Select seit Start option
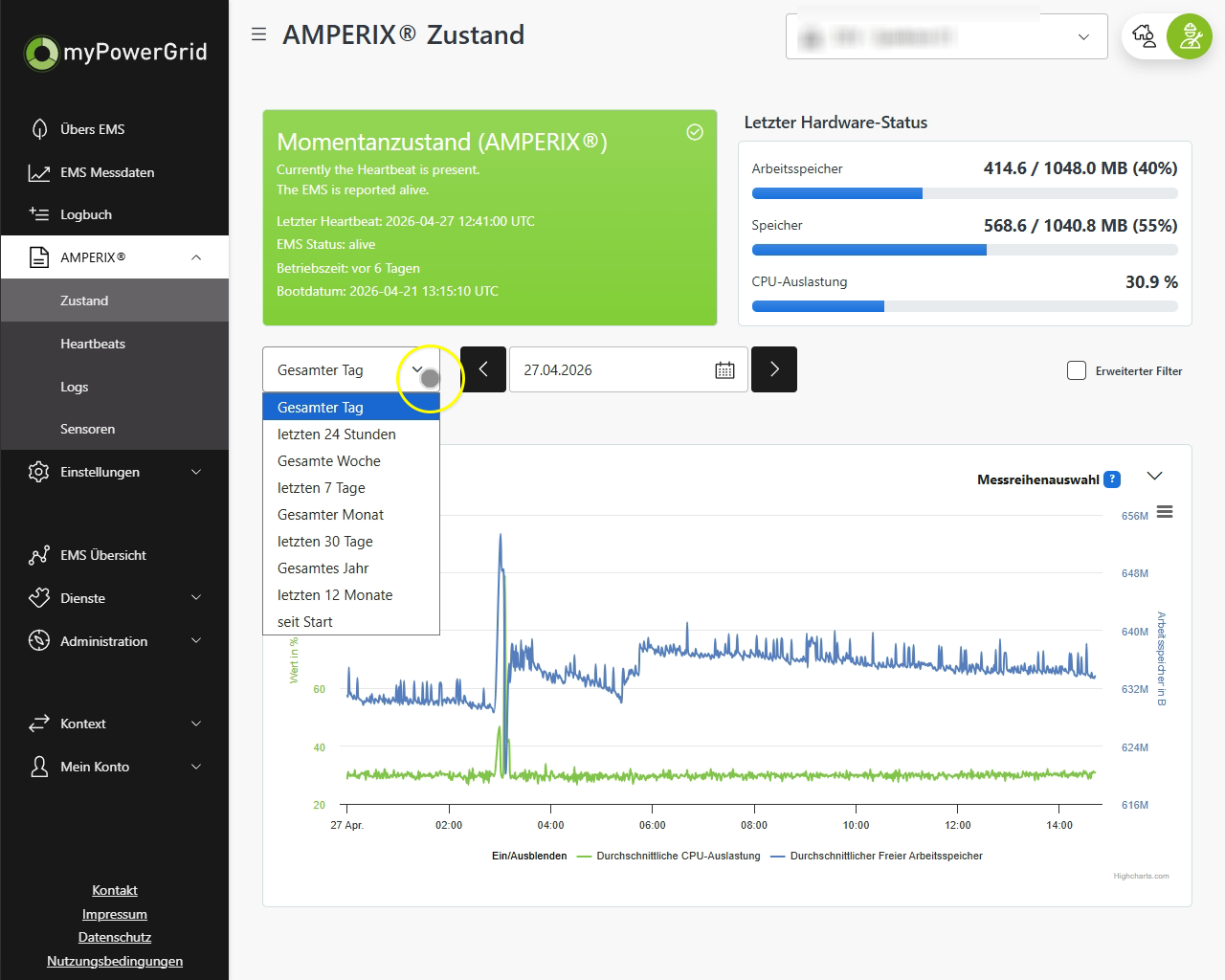1225x980 pixels. [x=351, y=621]
